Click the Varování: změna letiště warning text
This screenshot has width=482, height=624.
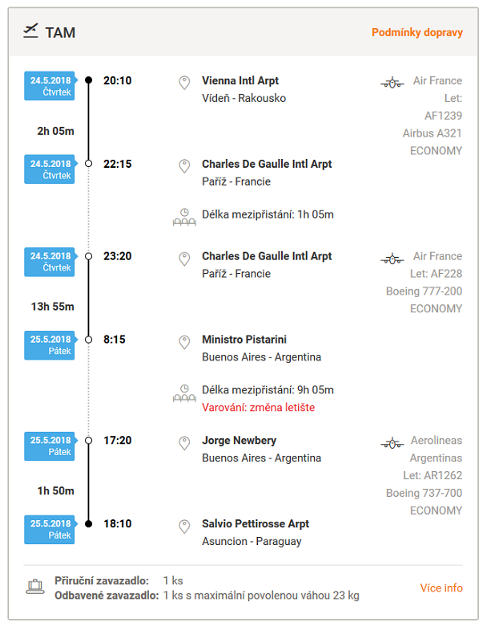(258, 407)
